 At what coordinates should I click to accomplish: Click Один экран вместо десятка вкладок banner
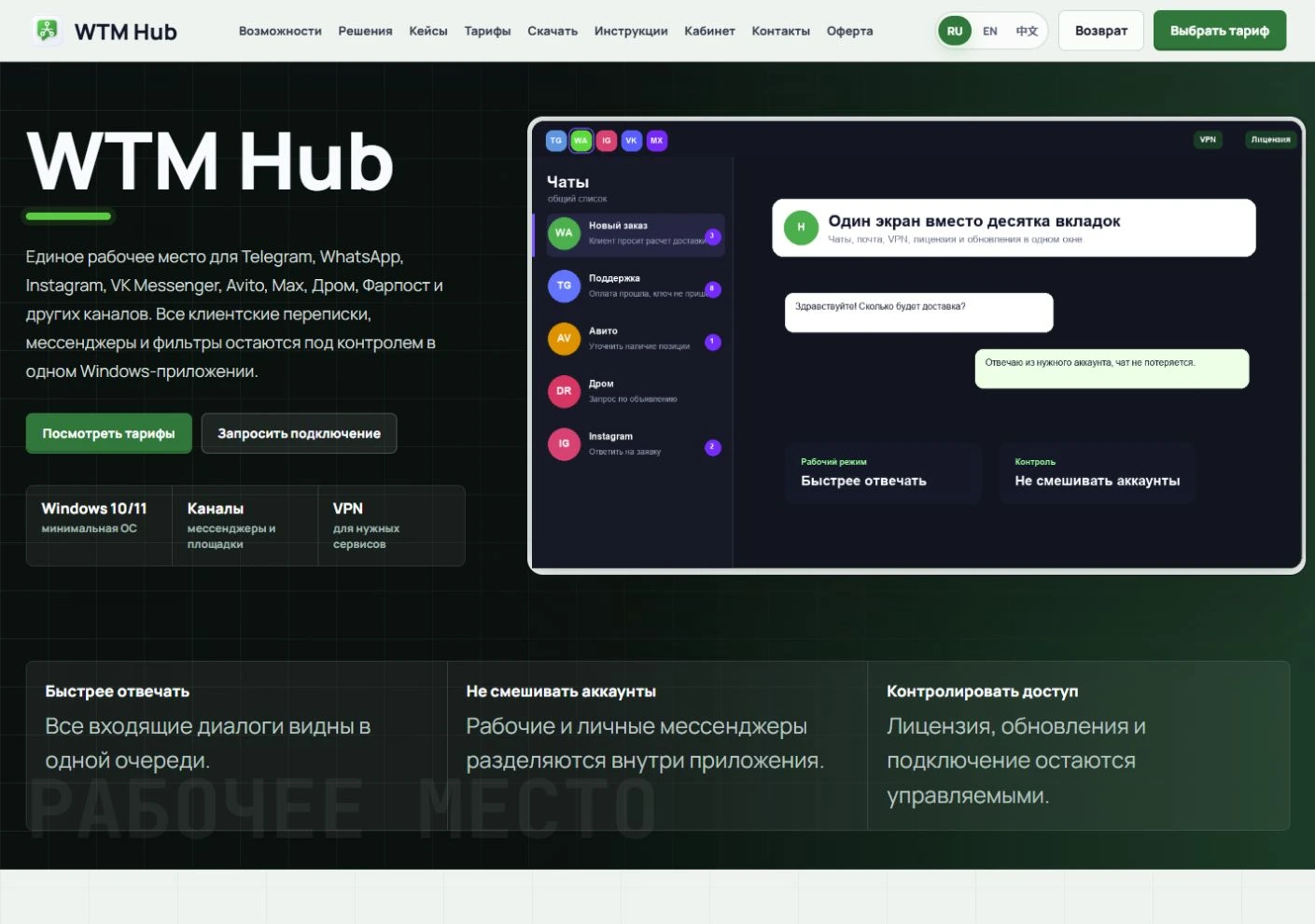1014,228
